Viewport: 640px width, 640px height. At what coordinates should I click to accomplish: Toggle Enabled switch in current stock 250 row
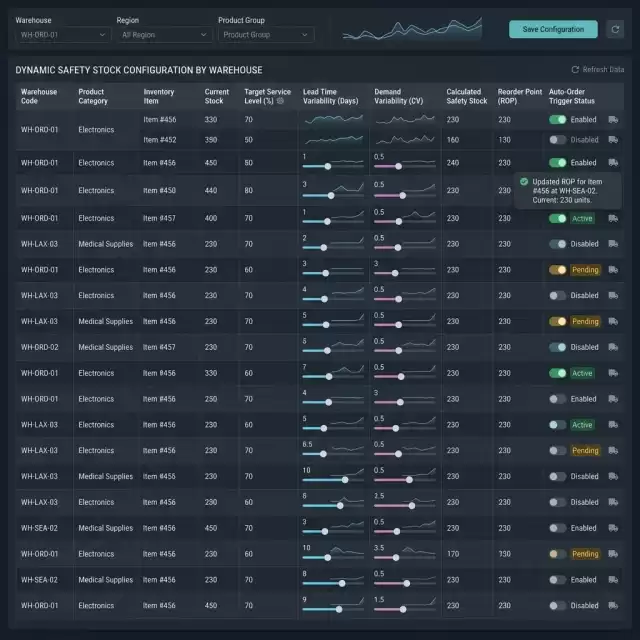[558, 399]
